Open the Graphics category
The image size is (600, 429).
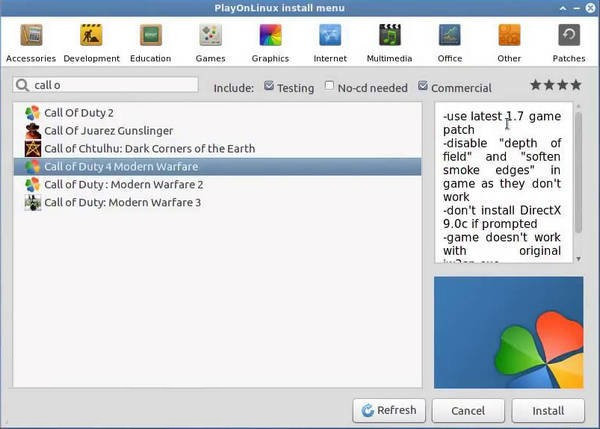[x=270, y=43]
